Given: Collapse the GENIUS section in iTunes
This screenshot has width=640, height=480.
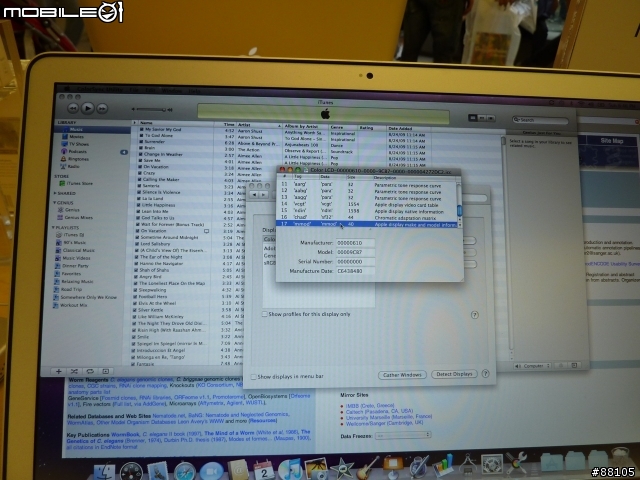Looking at the screenshot, I should (x=54, y=202).
